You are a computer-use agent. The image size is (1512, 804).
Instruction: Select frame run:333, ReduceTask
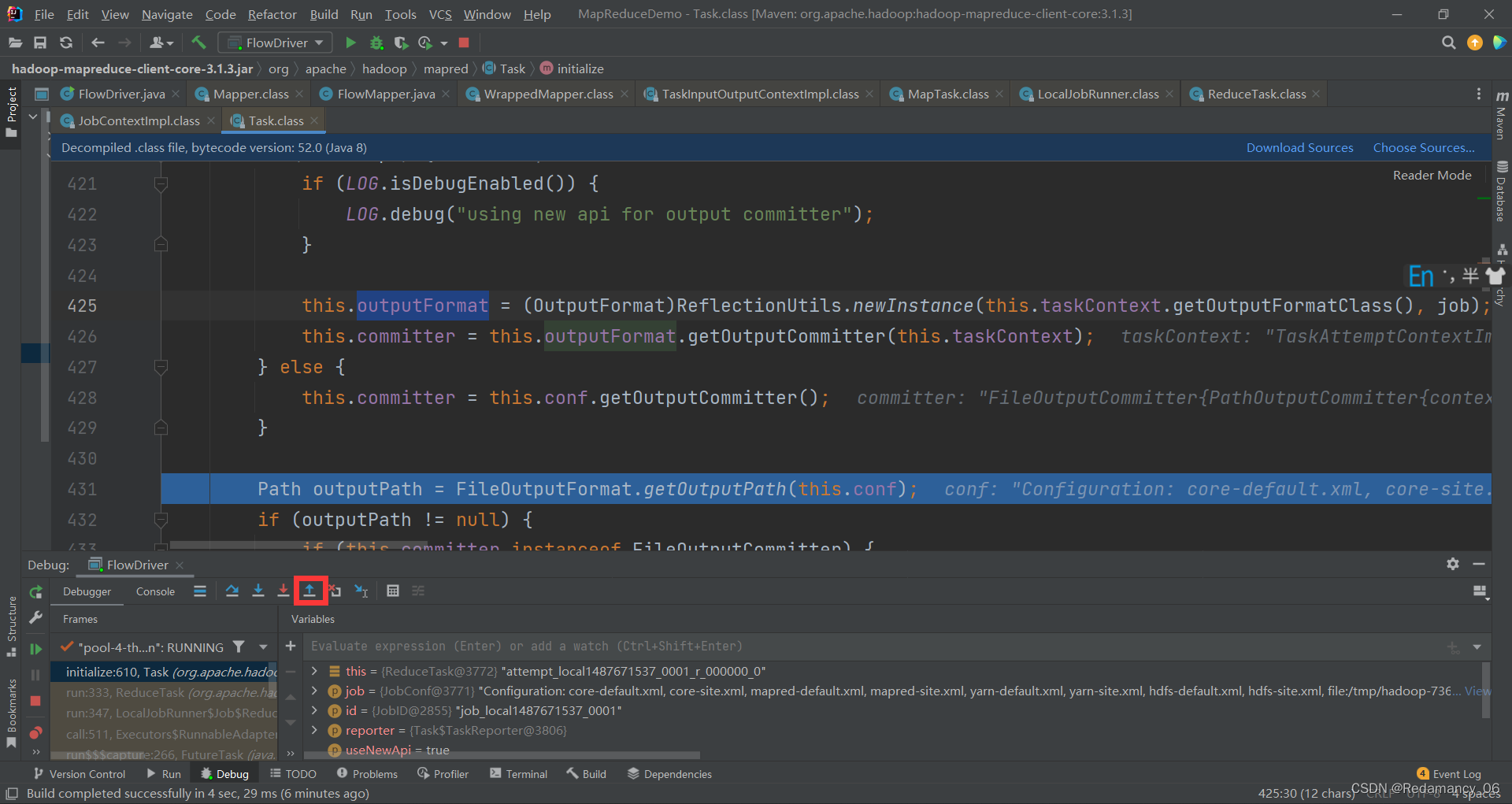pos(164,692)
